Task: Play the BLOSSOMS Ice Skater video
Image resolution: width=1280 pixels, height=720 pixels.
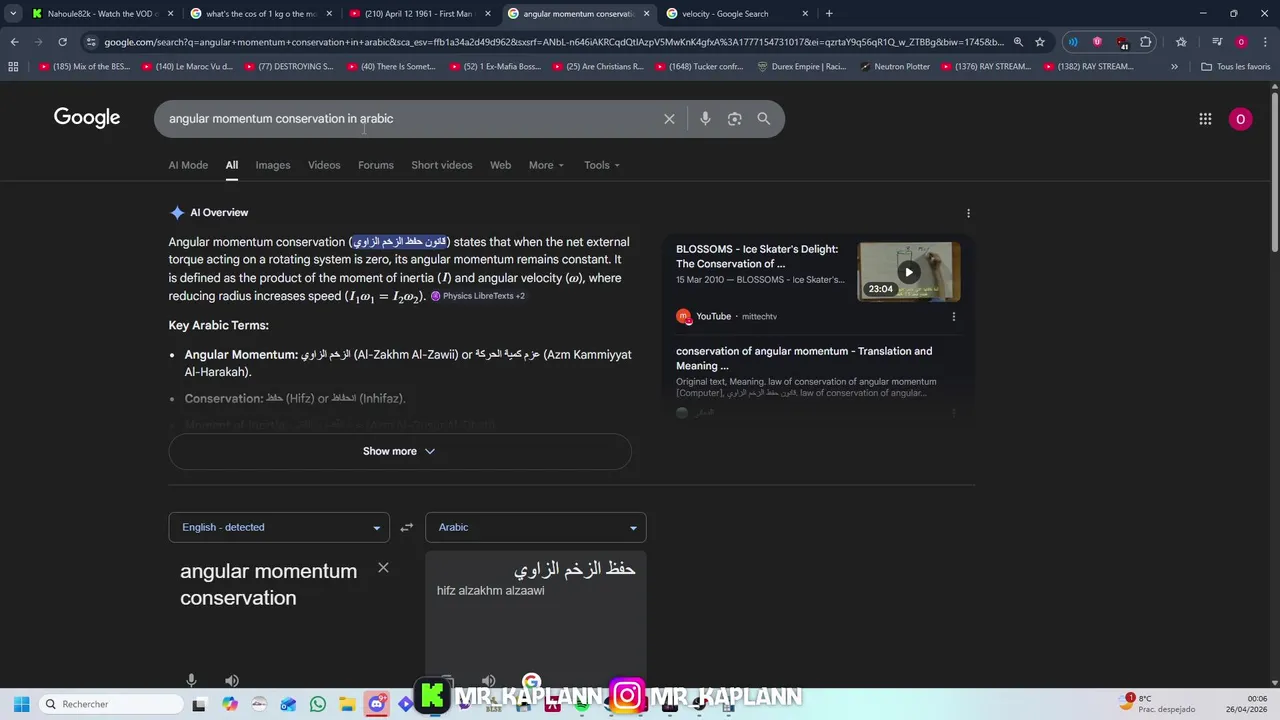Action: tap(908, 272)
